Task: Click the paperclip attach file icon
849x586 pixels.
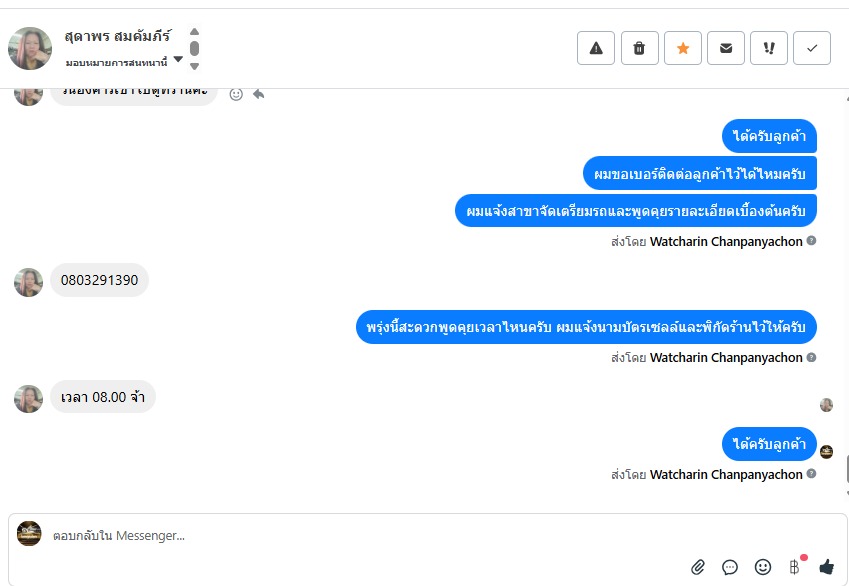Action: (698, 567)
